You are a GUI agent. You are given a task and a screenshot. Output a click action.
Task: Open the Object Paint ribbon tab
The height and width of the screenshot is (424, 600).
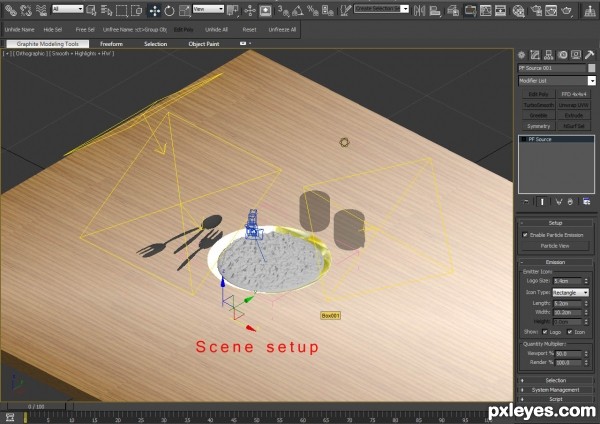(x=204, y=44)
